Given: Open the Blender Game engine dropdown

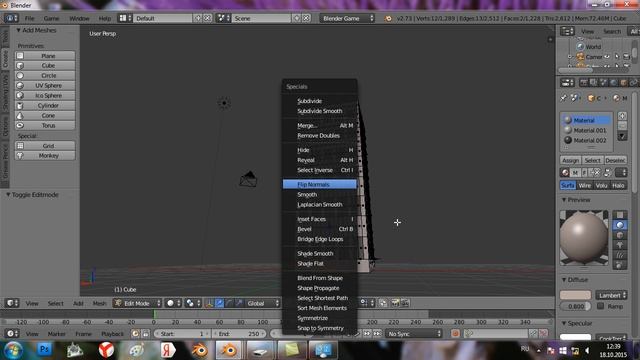Looking at the screenshot, I should pyautogui.click(x=347, y=18).
